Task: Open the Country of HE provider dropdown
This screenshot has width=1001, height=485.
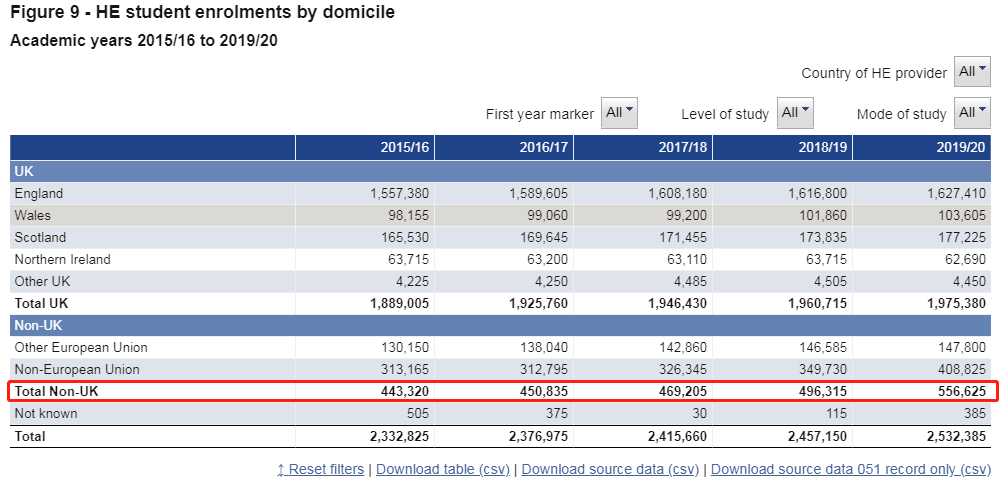Action: pos(972,72)
